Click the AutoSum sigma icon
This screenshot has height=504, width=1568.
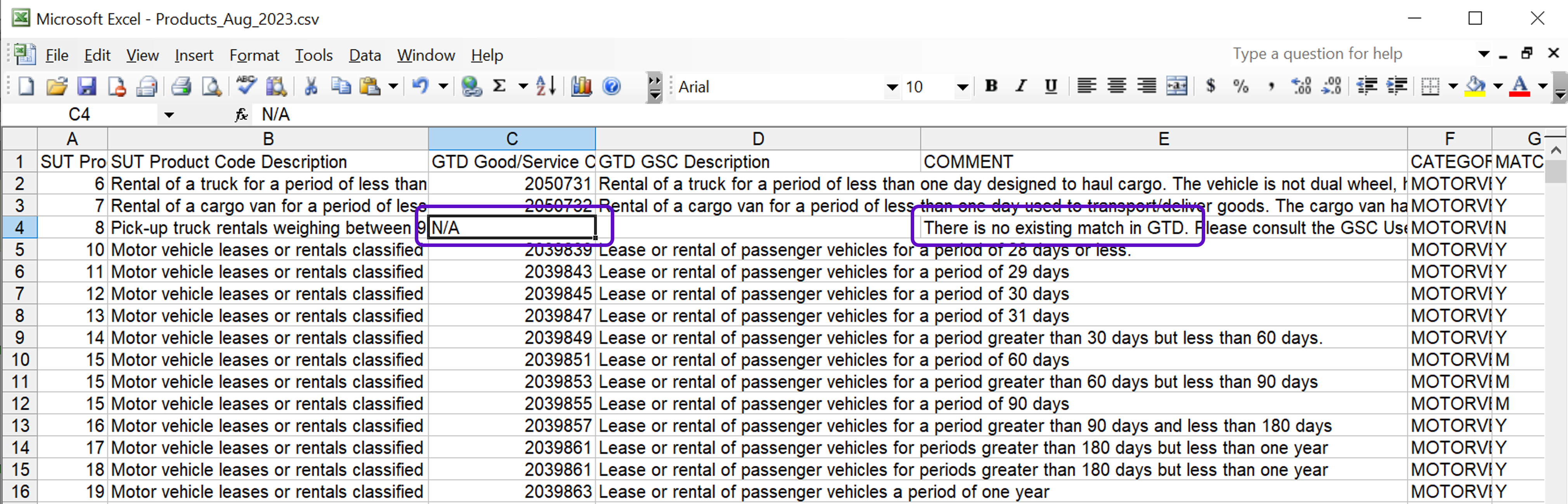[500, 87]
